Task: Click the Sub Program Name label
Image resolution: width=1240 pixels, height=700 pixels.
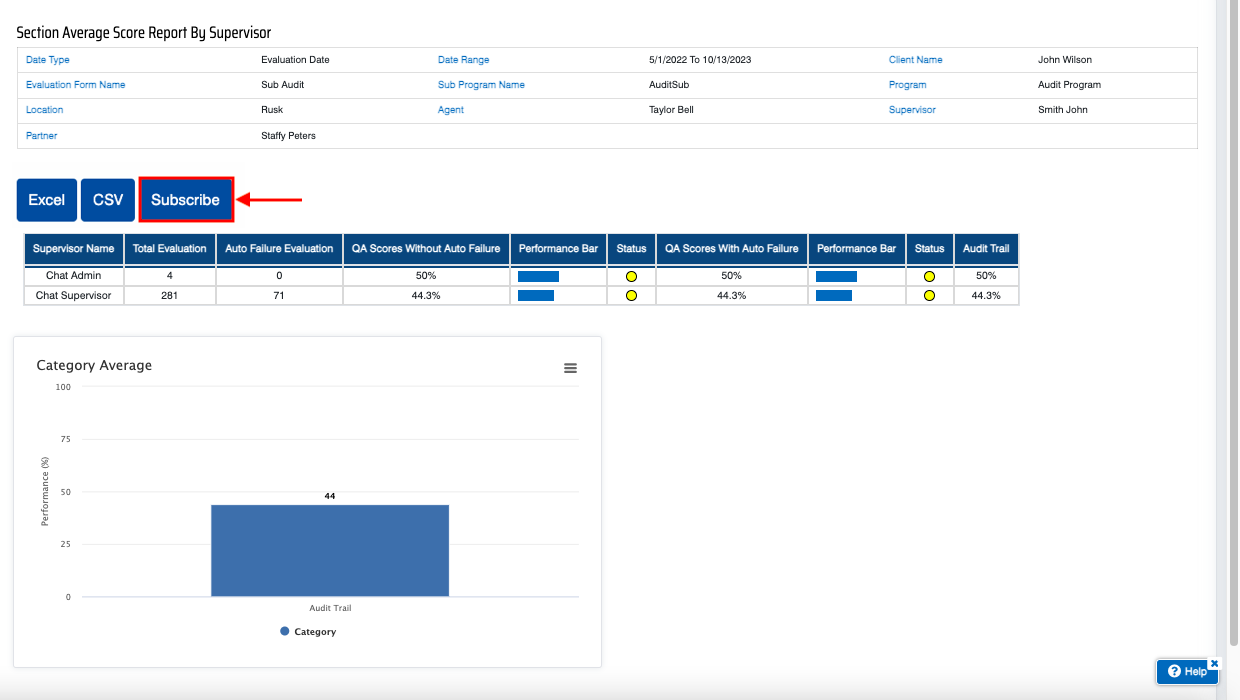Action: point(481,85)
